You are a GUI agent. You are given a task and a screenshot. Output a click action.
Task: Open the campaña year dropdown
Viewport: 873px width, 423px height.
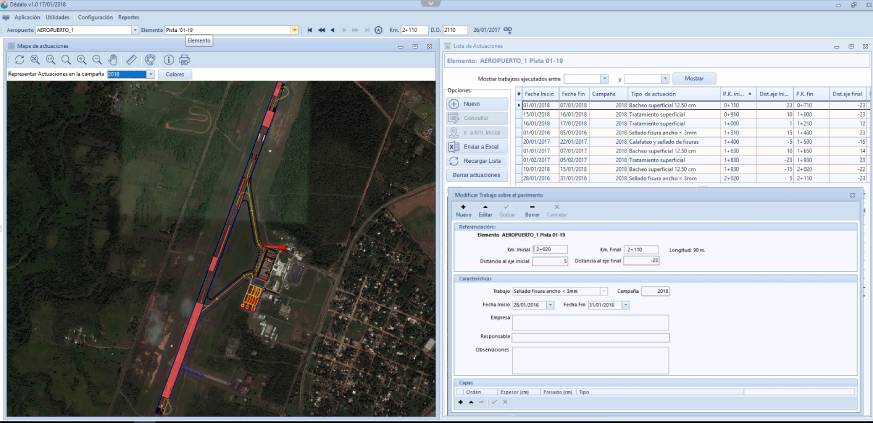(150, 74)
